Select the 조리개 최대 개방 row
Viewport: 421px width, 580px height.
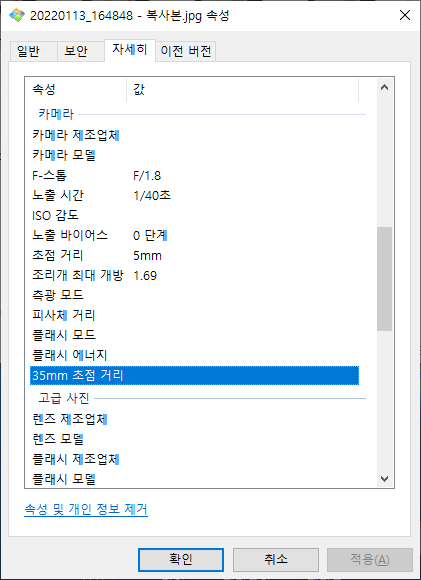pos(194,275)
